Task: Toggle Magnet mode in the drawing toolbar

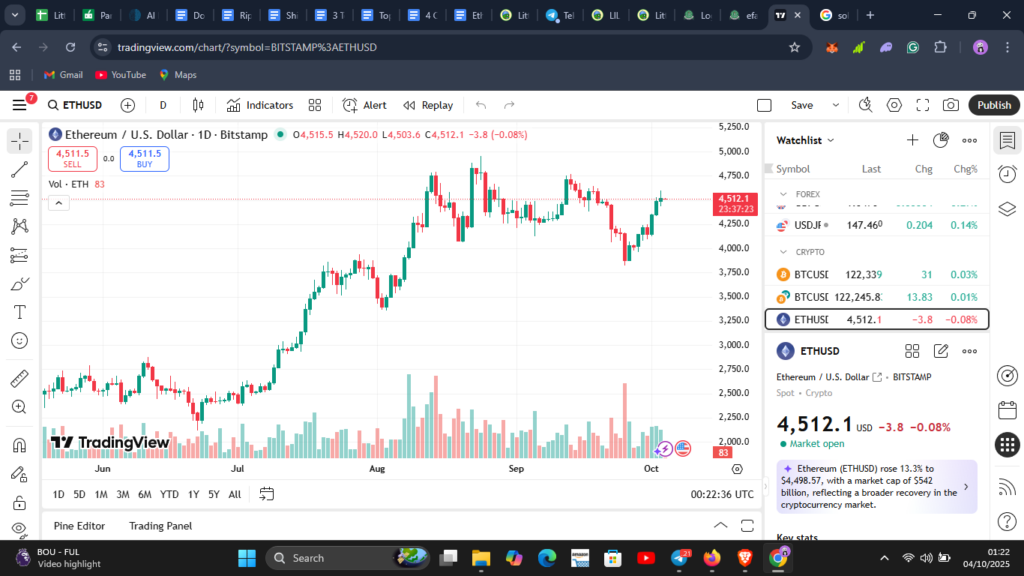Action: 18,443
